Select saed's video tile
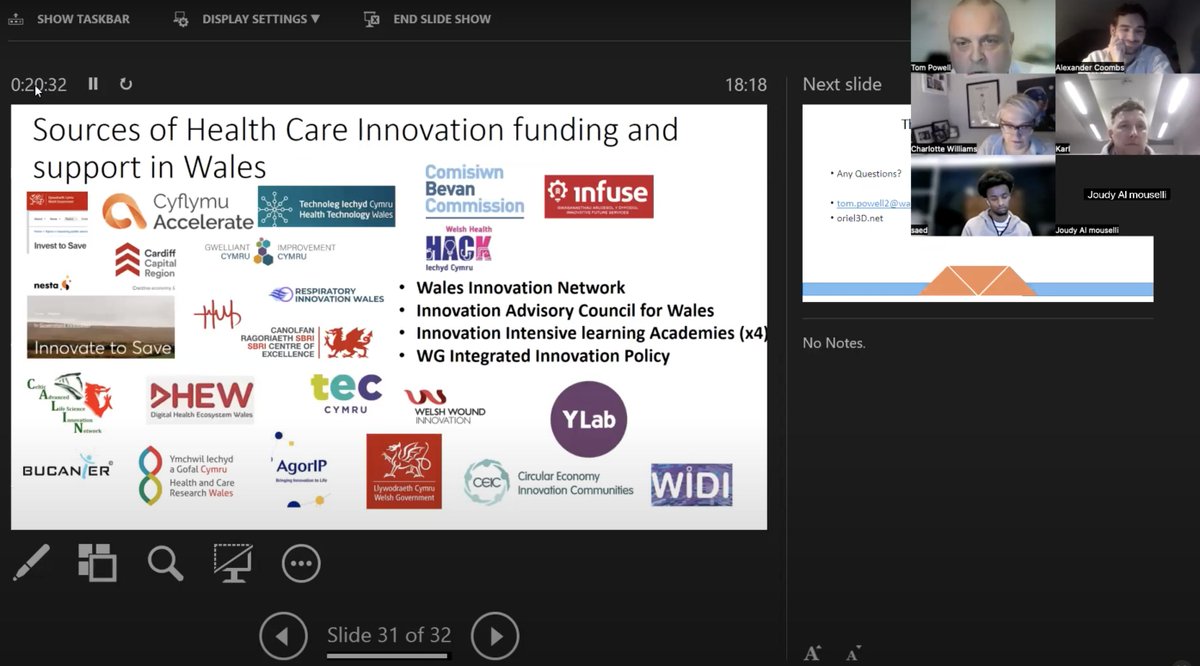The image size is (1200, 666). coord(982,196)
